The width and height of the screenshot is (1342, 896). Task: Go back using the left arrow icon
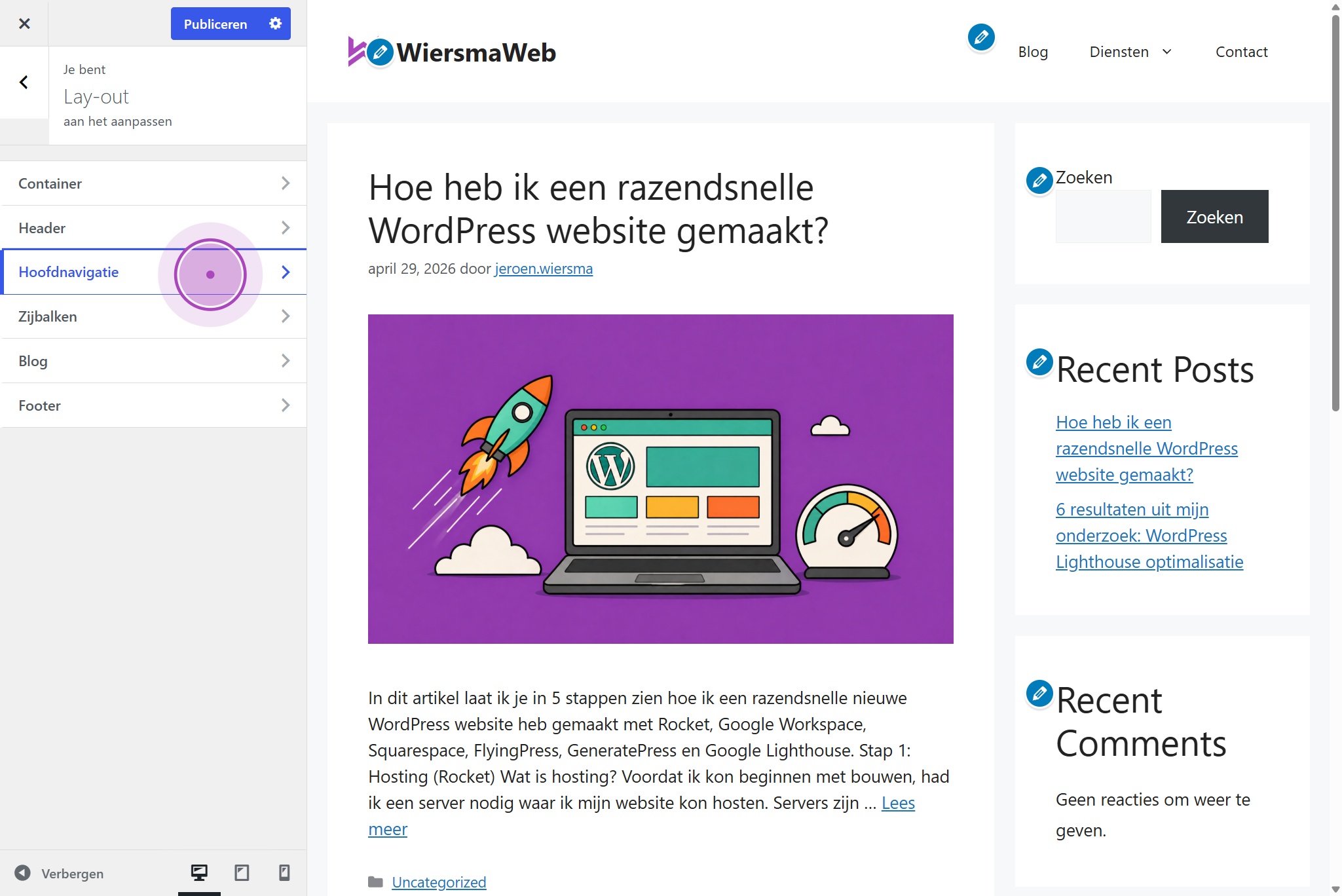24,83
